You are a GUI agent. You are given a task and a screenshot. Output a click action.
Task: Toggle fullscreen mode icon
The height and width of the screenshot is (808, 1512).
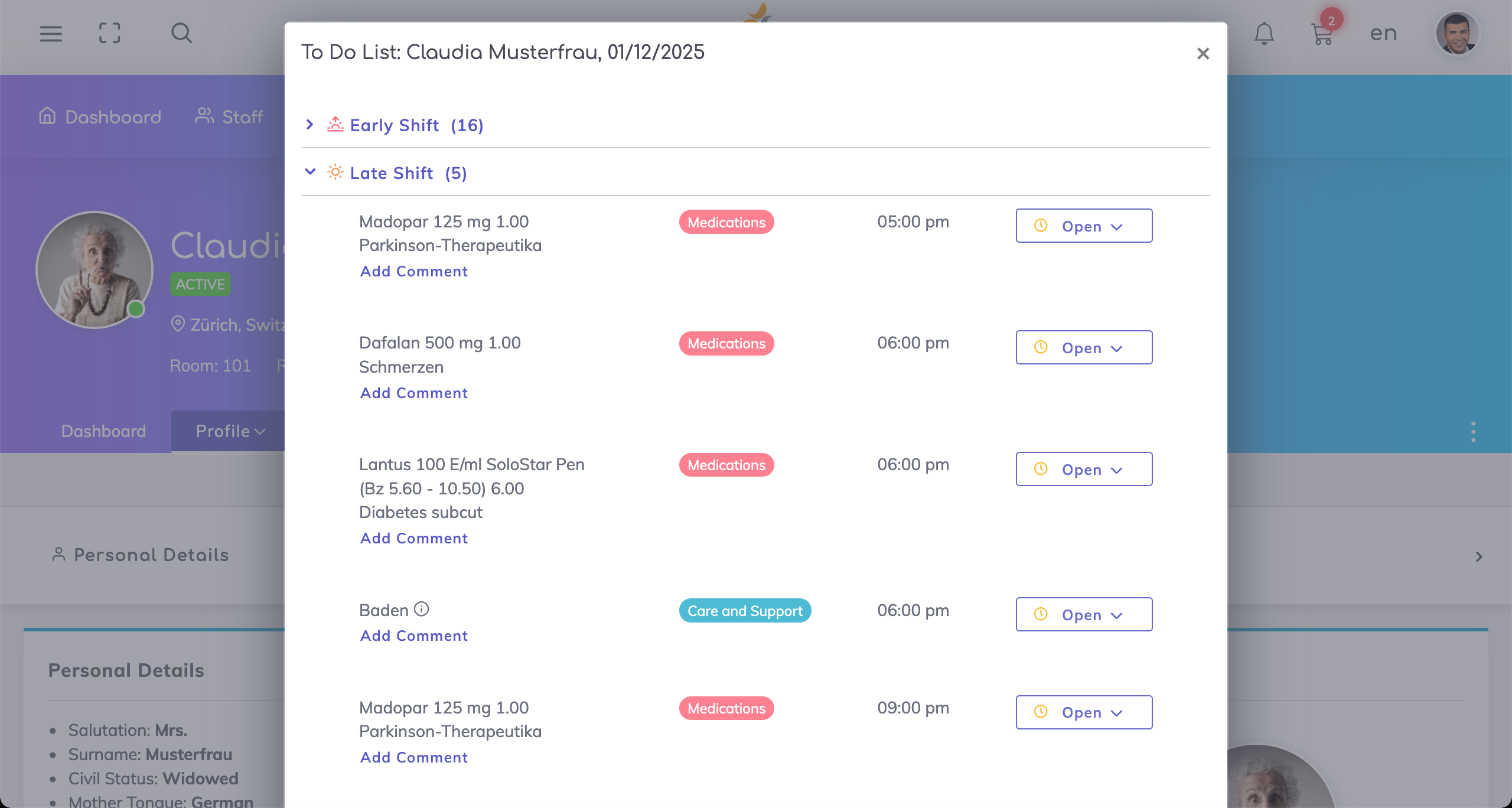click(110, 34)
